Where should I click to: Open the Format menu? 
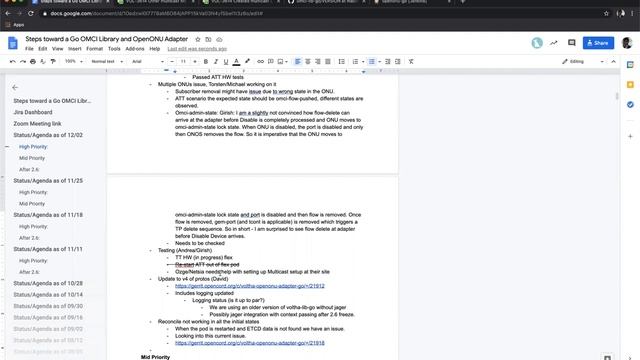[95, 49]
